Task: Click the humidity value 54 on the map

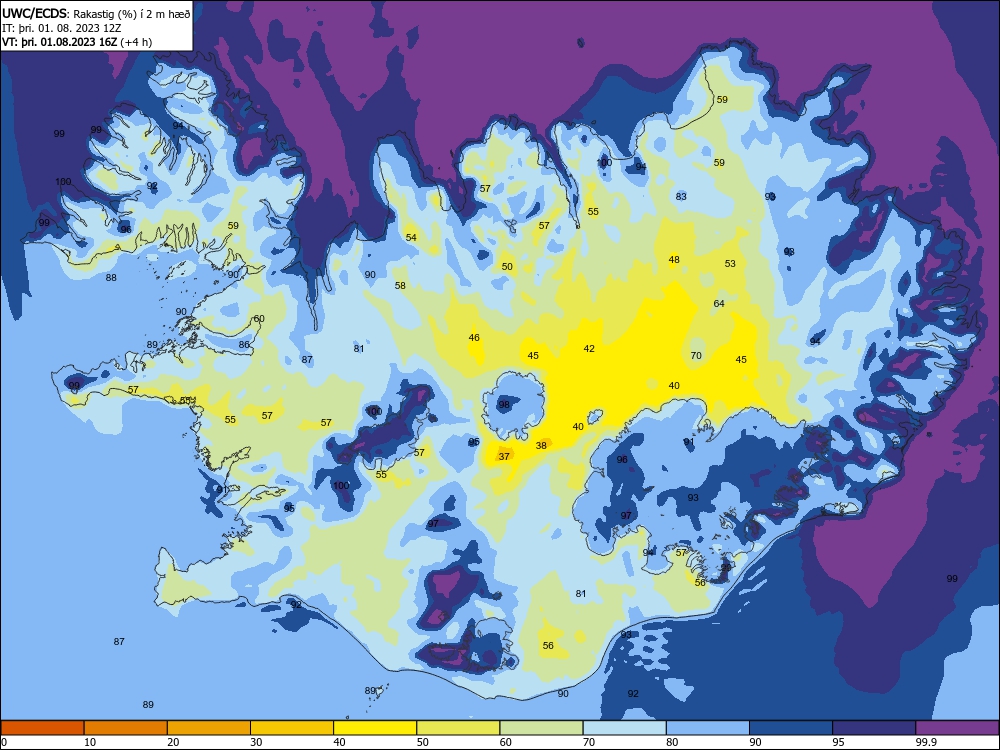Action: pos(411,238)
